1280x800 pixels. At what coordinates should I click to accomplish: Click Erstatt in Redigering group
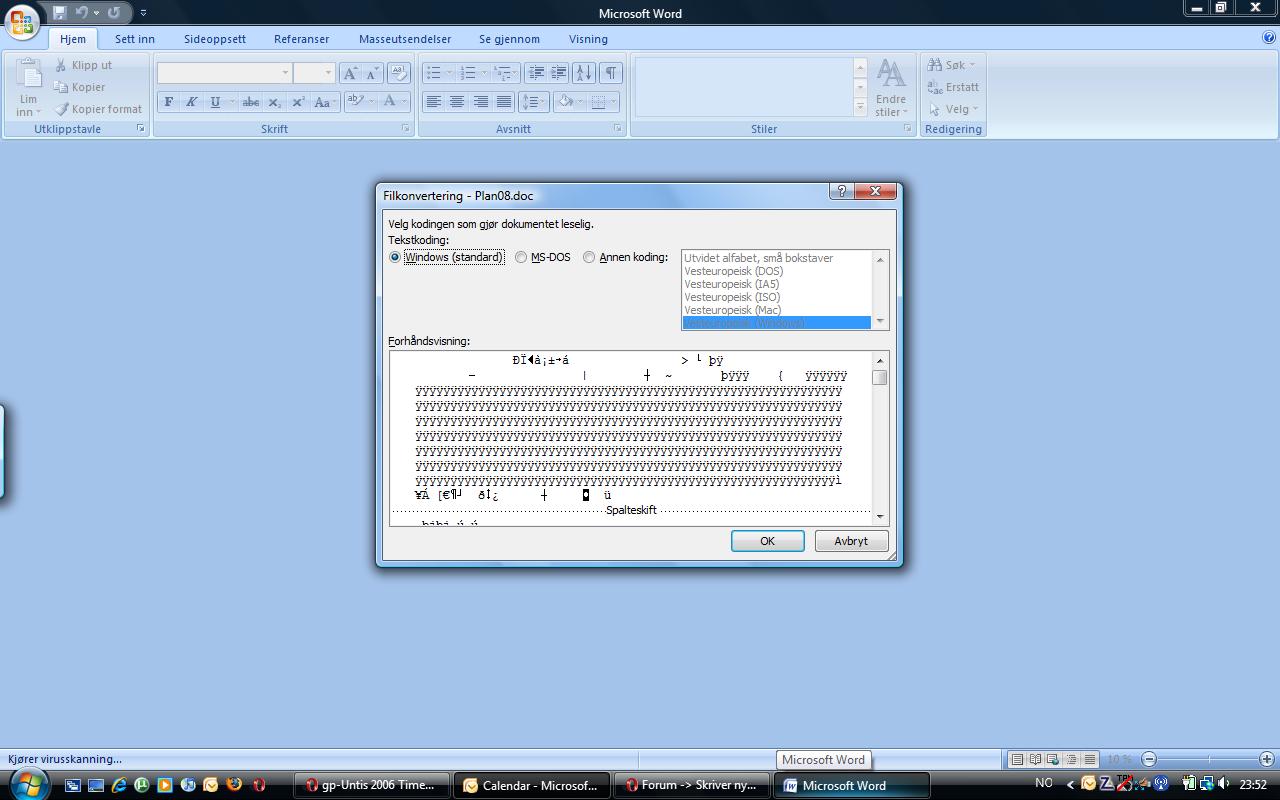pos(953,87)
